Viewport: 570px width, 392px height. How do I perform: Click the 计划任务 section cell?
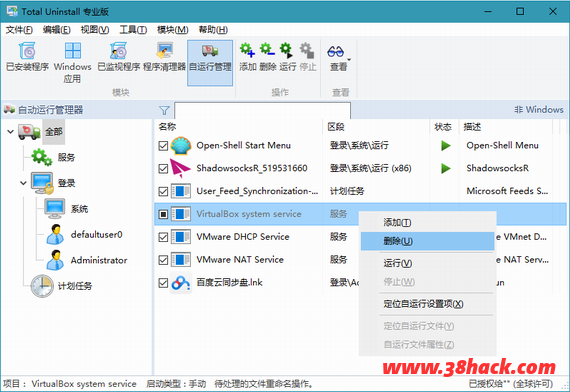[x=347, y=191]
